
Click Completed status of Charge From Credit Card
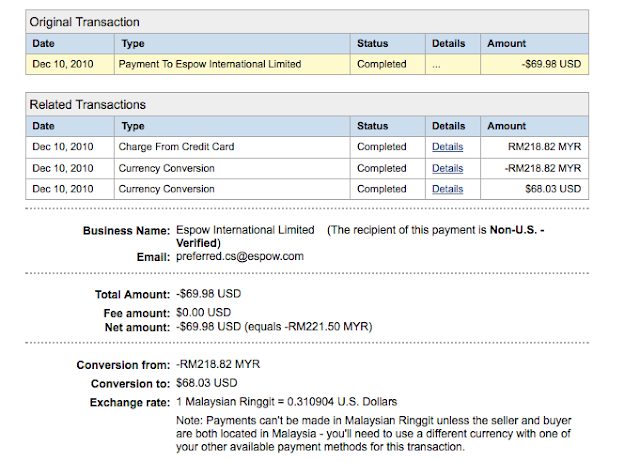[382, 147]
